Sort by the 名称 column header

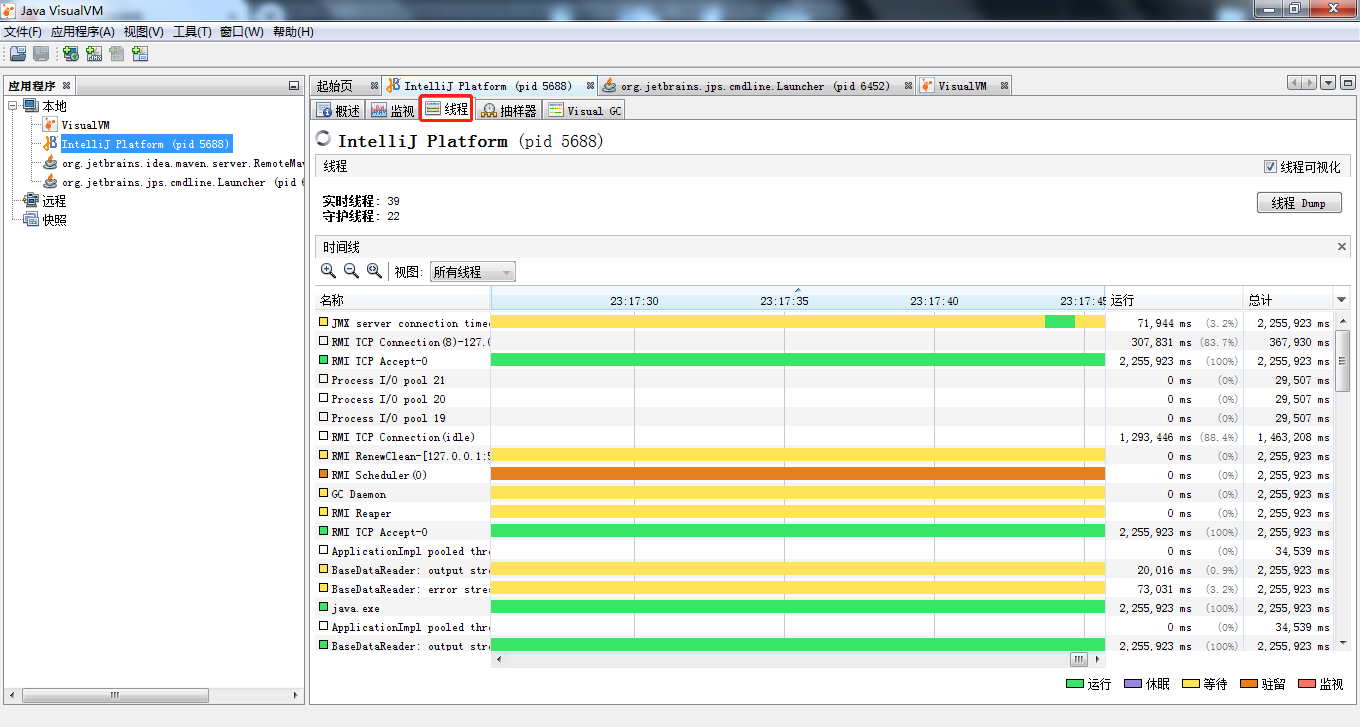(x=403, y=300)
